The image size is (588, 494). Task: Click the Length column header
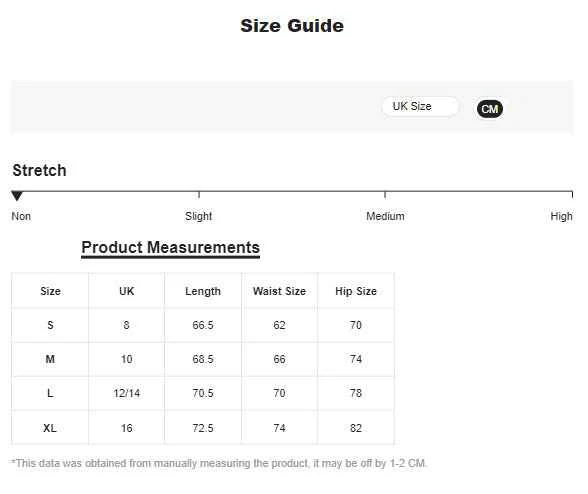tap(203, 291)
